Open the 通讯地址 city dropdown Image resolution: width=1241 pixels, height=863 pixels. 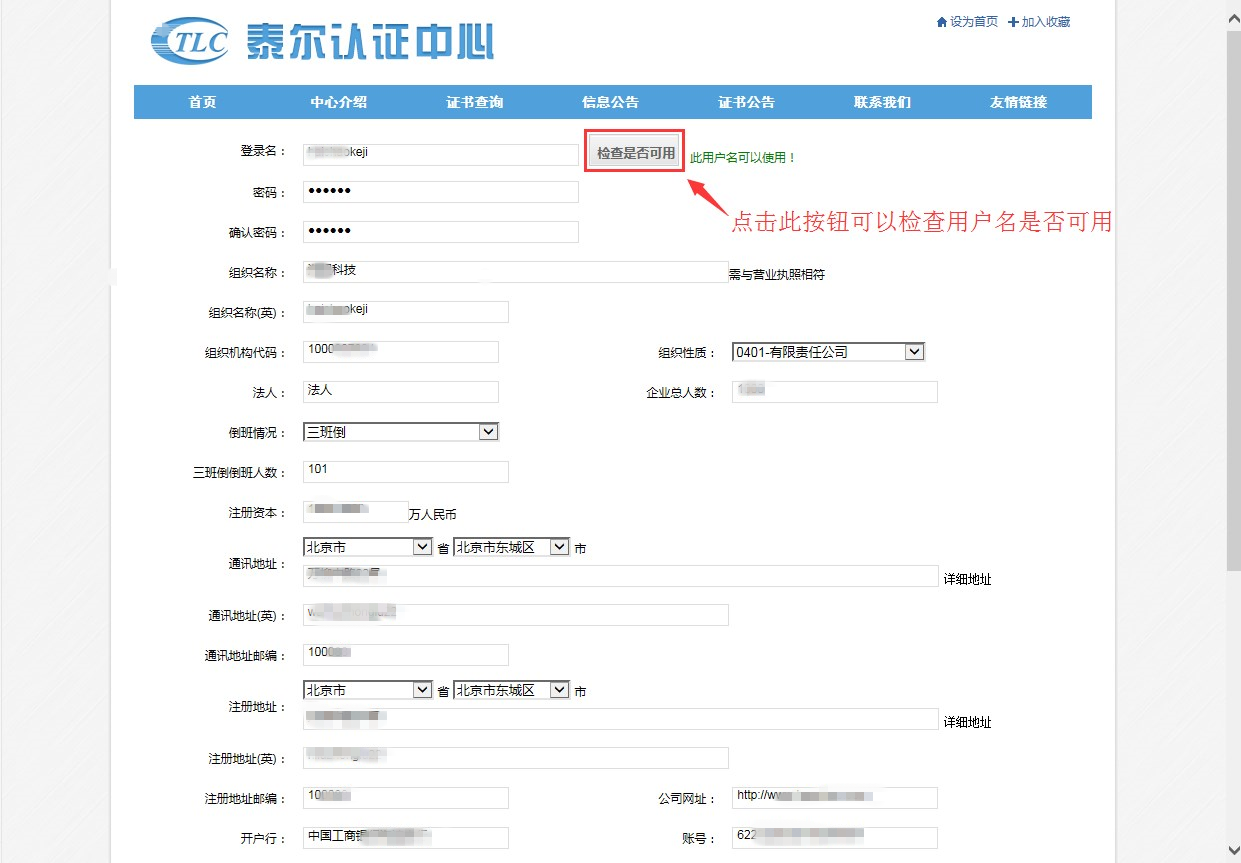click(511, 547)
